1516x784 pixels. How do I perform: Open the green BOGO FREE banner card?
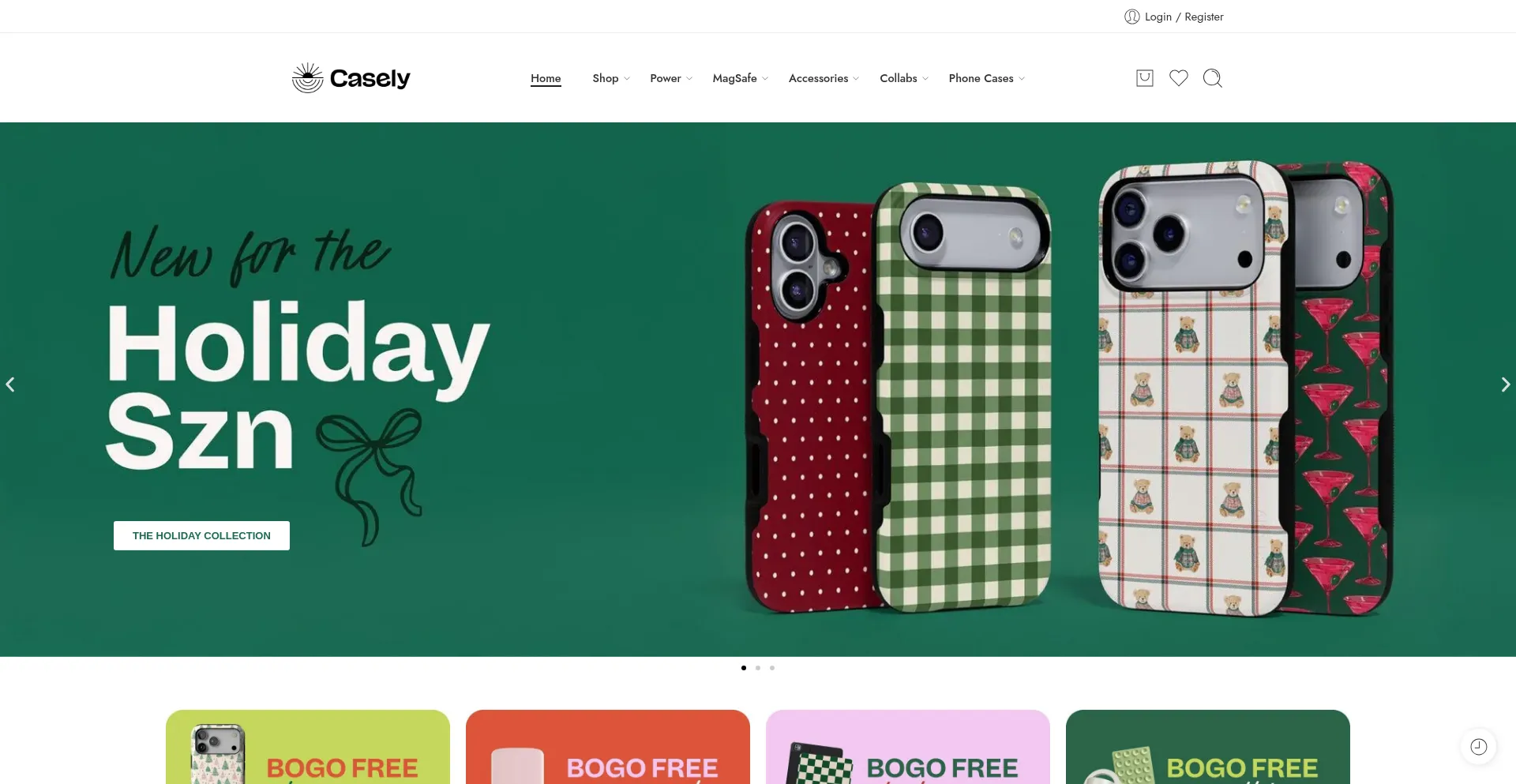coord(1207,747)
